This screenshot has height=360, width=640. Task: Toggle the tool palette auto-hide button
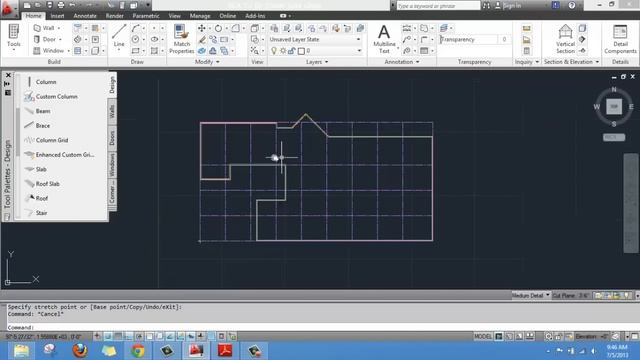point(7,84)
